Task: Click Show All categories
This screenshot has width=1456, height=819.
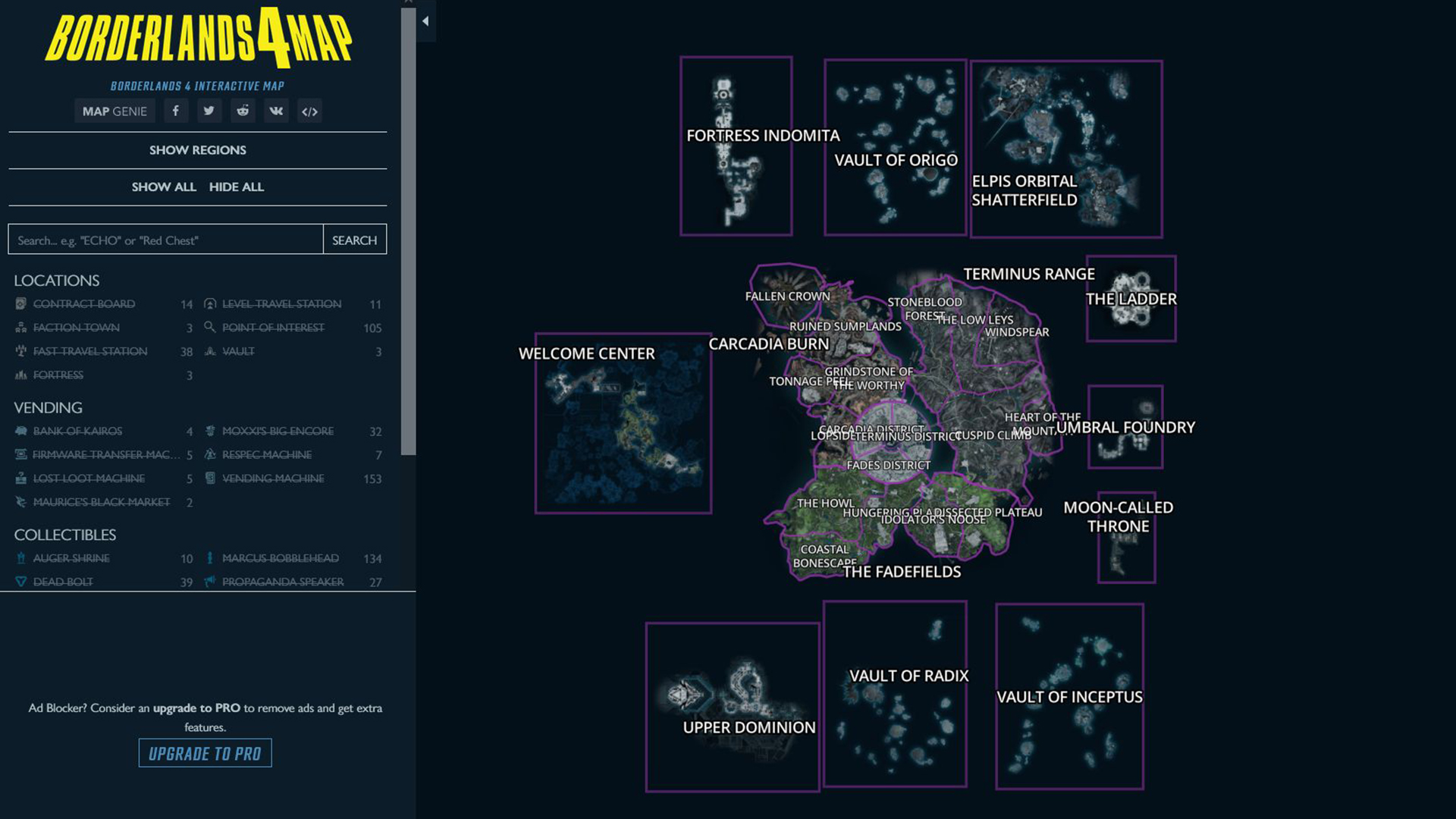Action: point(164,187)
